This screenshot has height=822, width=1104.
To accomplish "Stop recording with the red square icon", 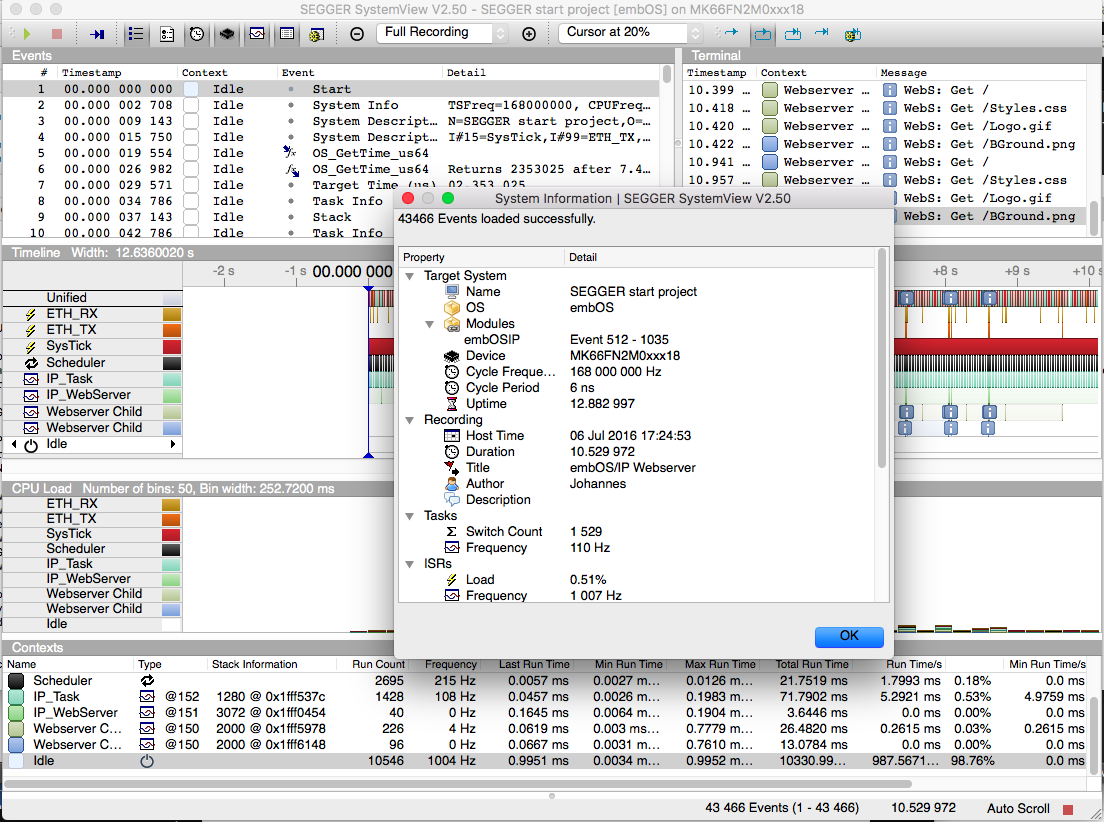I will 57,34.
